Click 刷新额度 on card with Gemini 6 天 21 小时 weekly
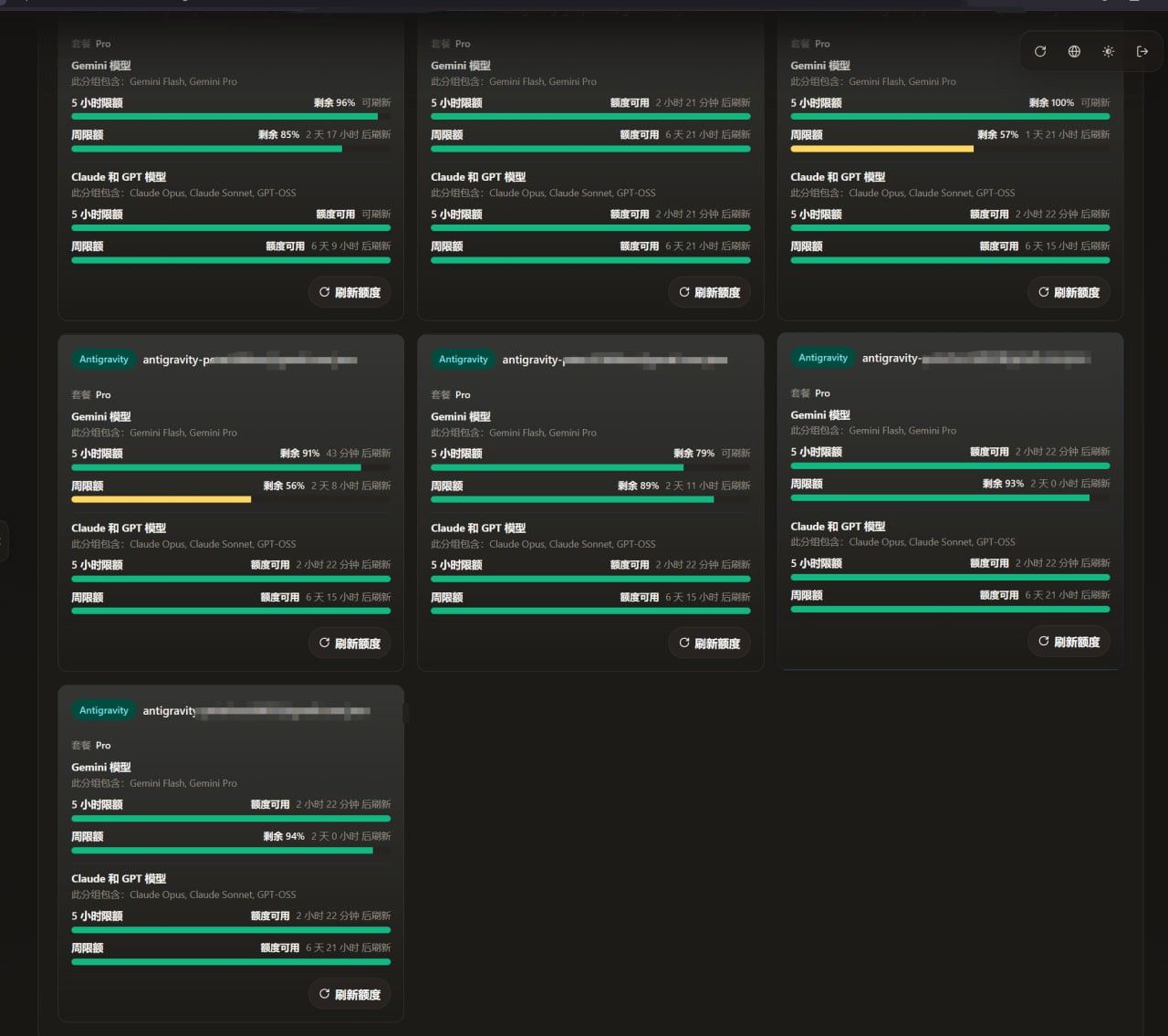The image size is (1168, 1036). coord(710,292)
